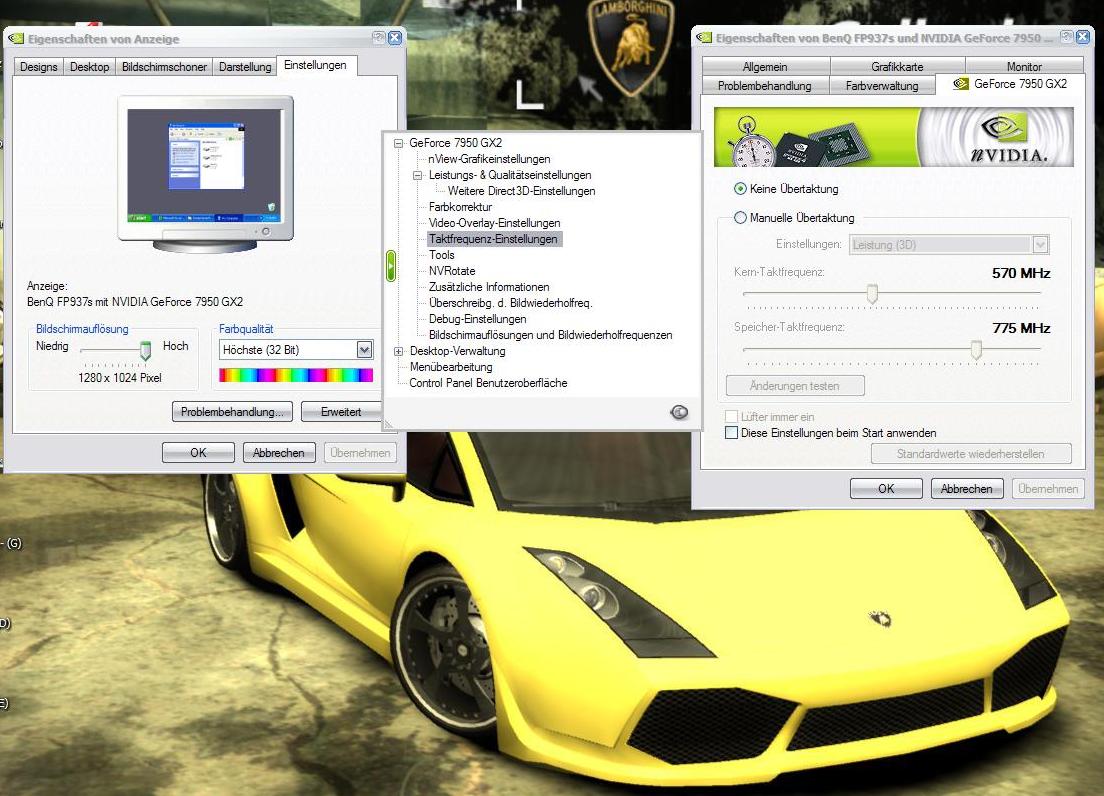Select Tools tree item

tap(441, 255)
